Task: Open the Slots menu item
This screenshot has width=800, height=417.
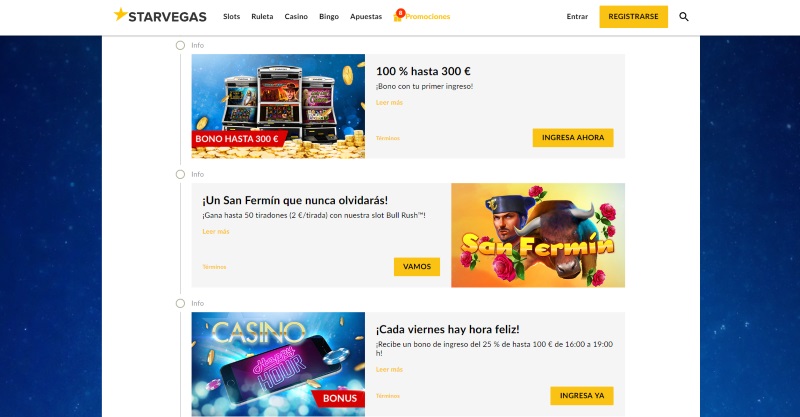Action: coord(232,16)
